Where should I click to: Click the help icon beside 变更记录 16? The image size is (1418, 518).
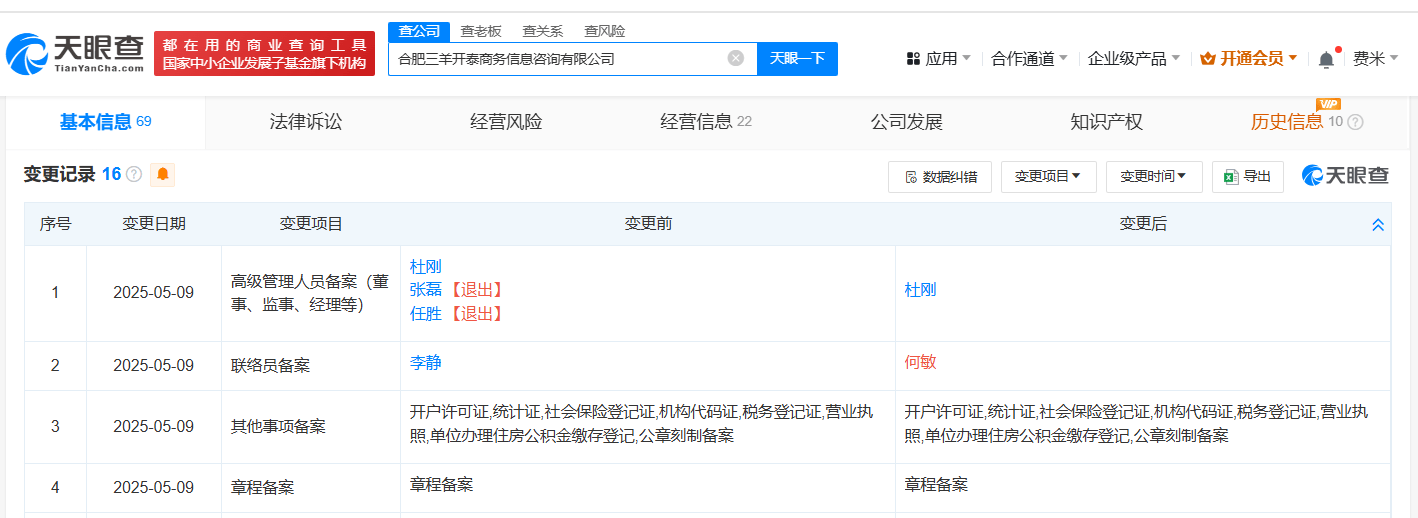click(134, 175)
